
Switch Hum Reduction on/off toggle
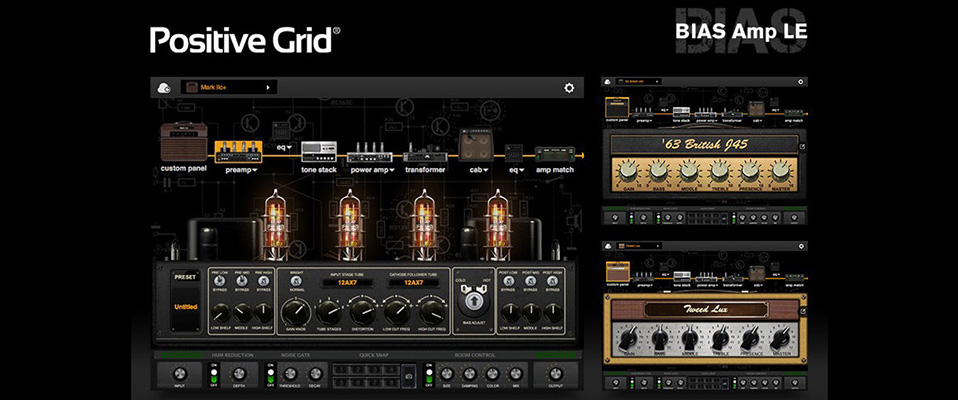click(213, 374)
